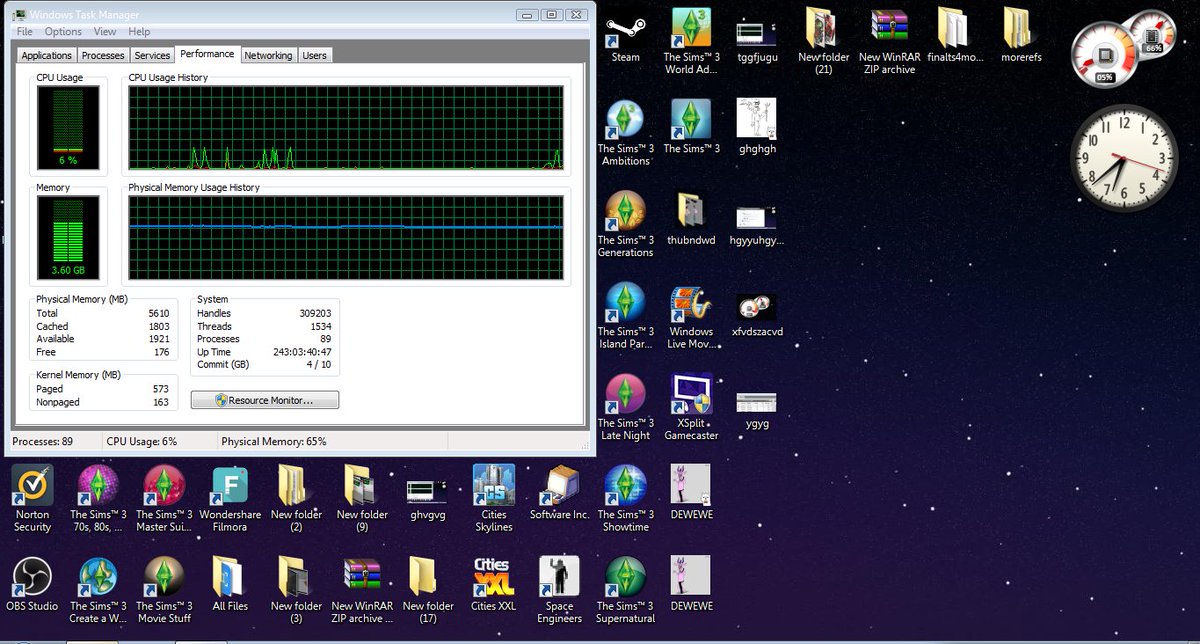Viewport: 1200px width, 644px height.
Task: Launch The Sims 3 Supernatural shortcut
Action: click(626, 590)
